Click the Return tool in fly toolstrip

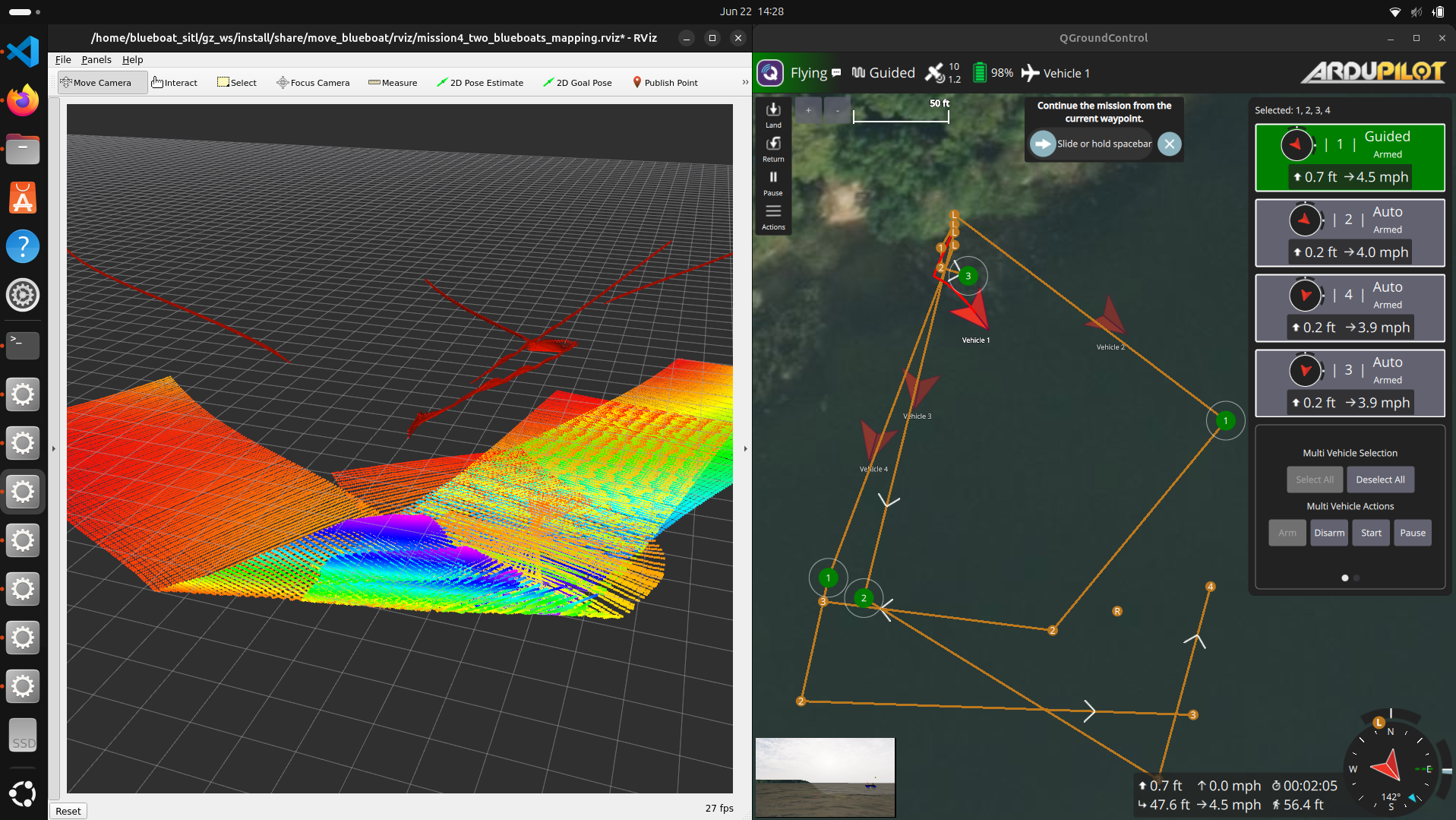click(x=773, y=149)
